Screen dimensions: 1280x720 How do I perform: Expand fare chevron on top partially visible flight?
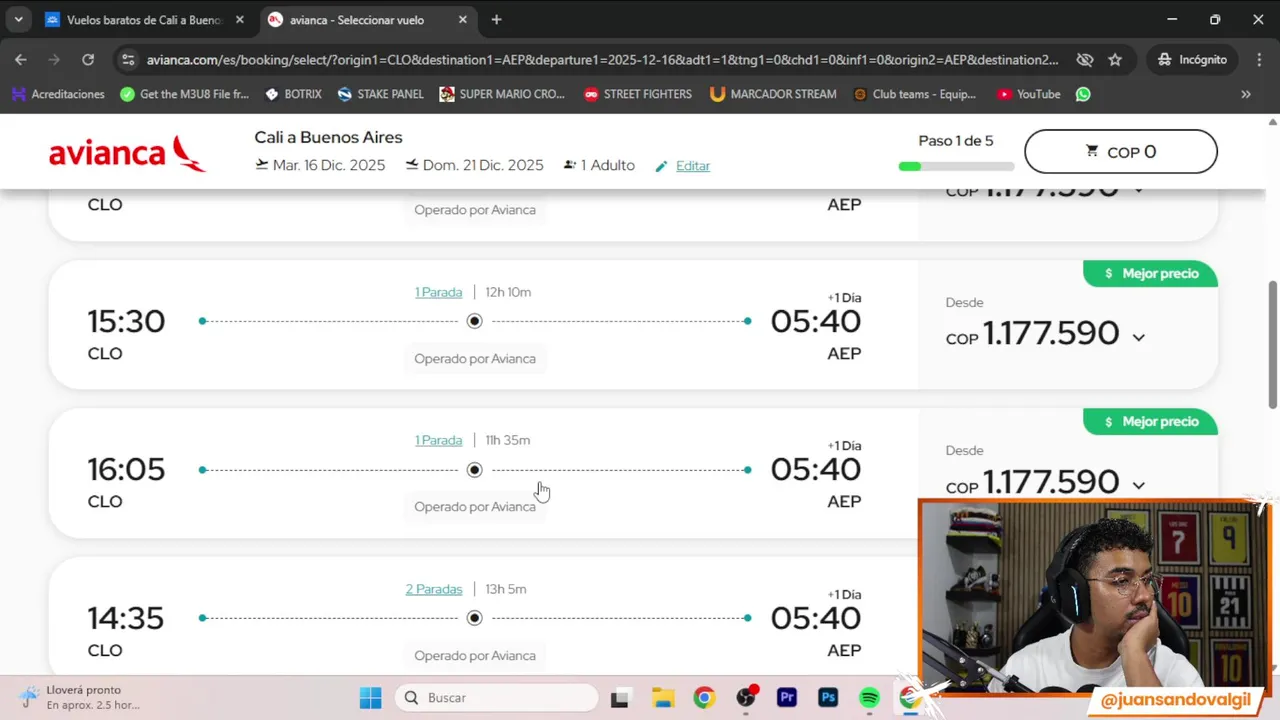pos(1138,188)
